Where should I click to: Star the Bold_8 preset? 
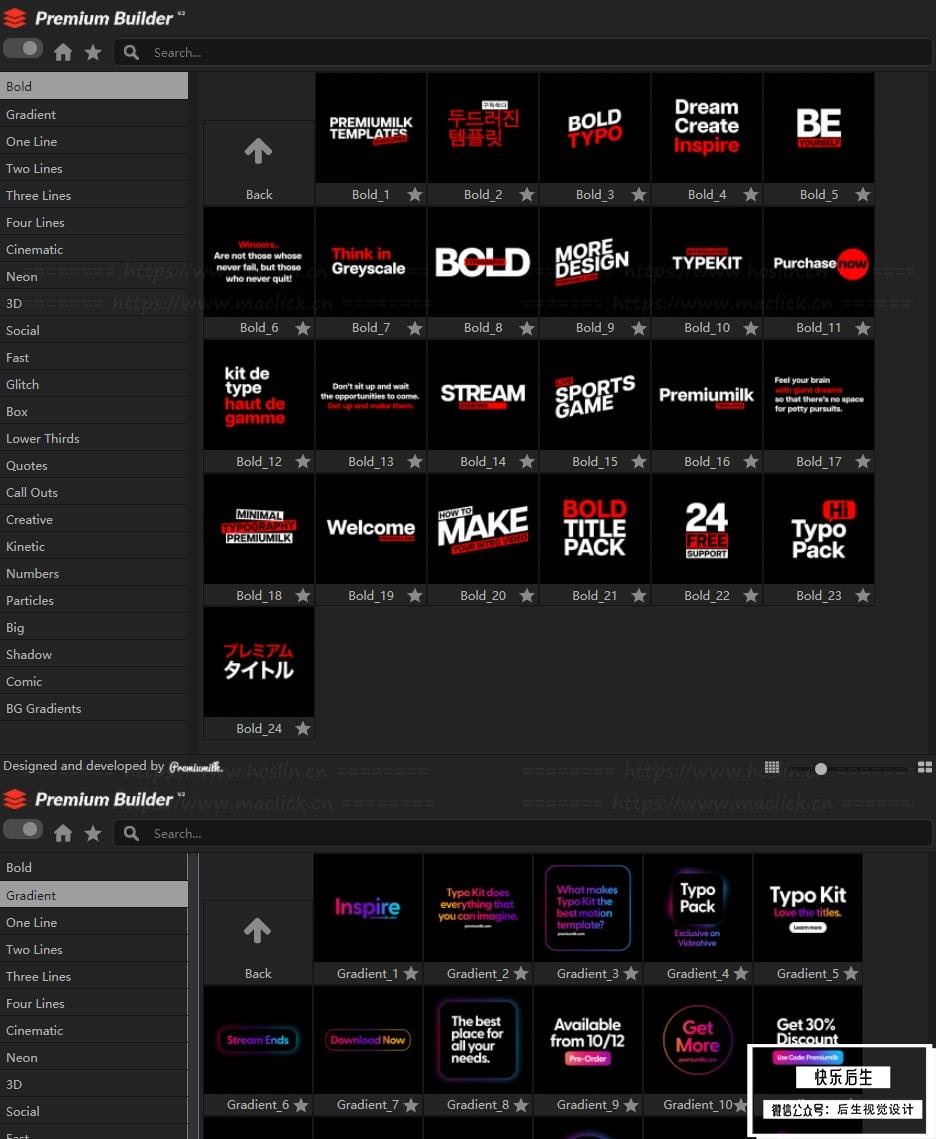(526, 328)
